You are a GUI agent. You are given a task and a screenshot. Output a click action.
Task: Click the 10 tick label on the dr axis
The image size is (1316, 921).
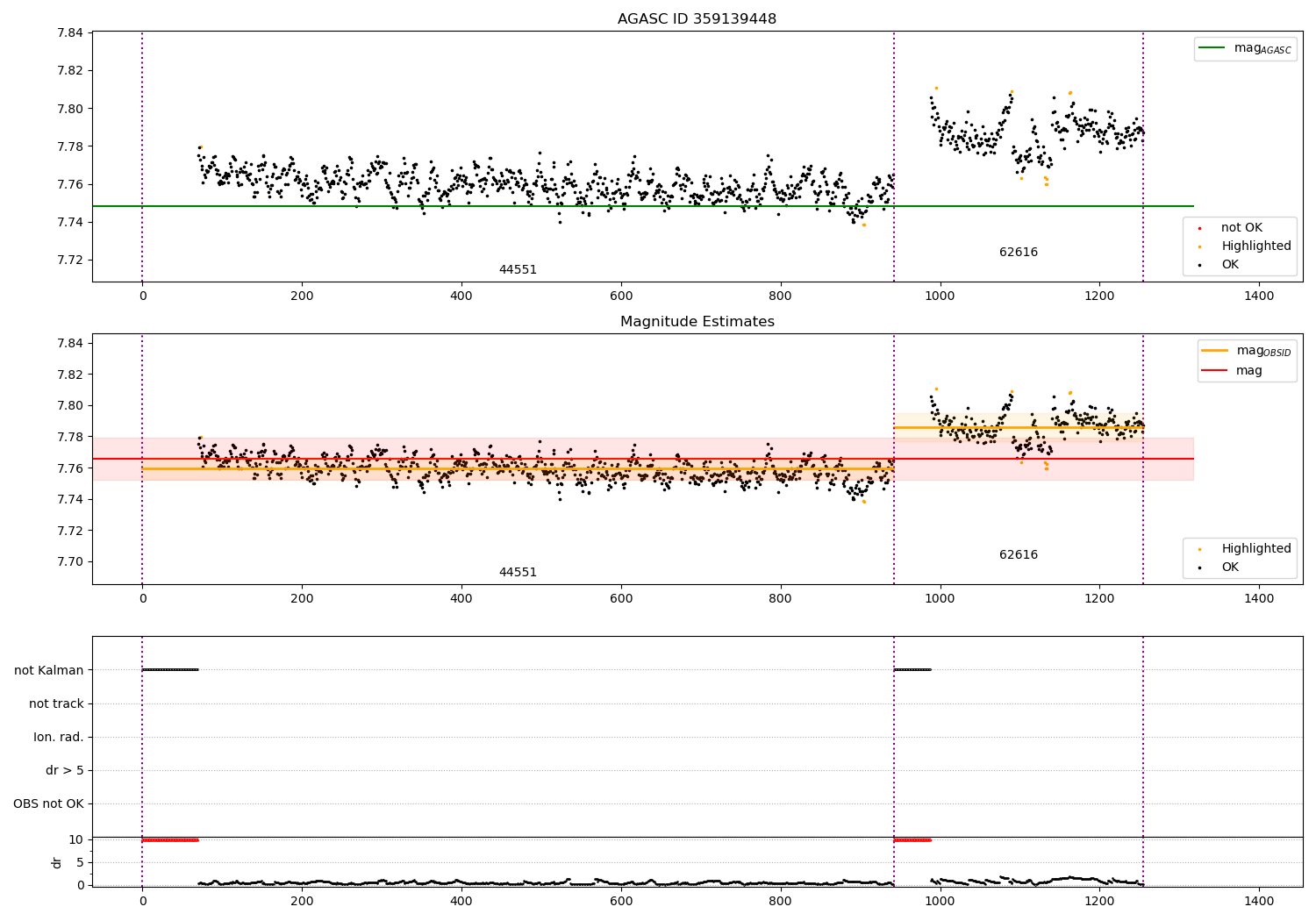point(75,839)
